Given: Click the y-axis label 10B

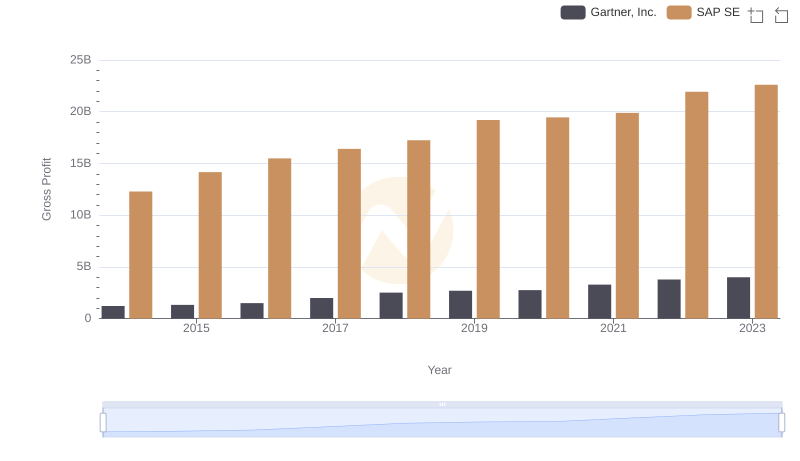Looking at the screenshot, I should [x=81, y=215].
